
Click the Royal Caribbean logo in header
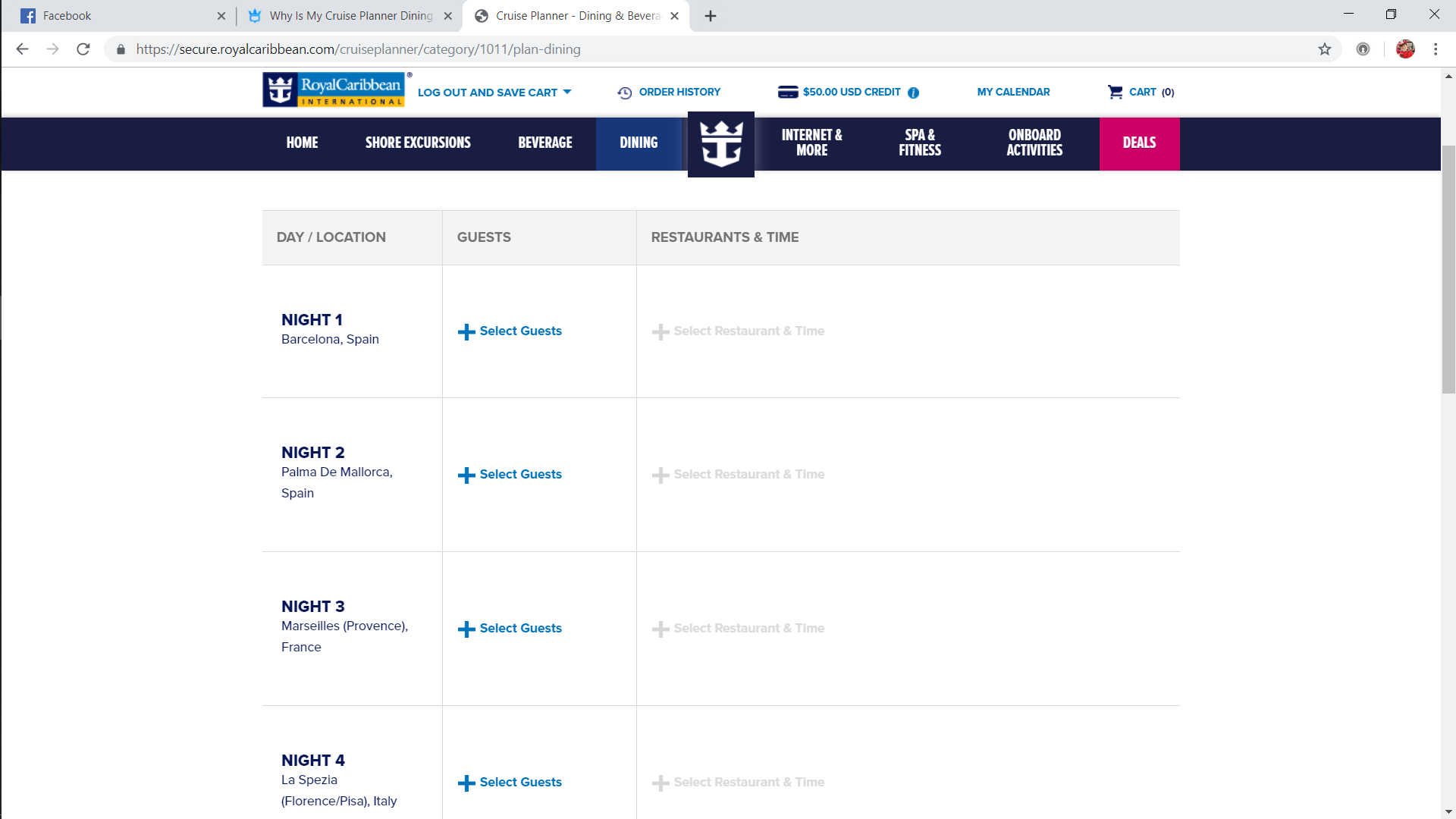(x=334, y=89)
